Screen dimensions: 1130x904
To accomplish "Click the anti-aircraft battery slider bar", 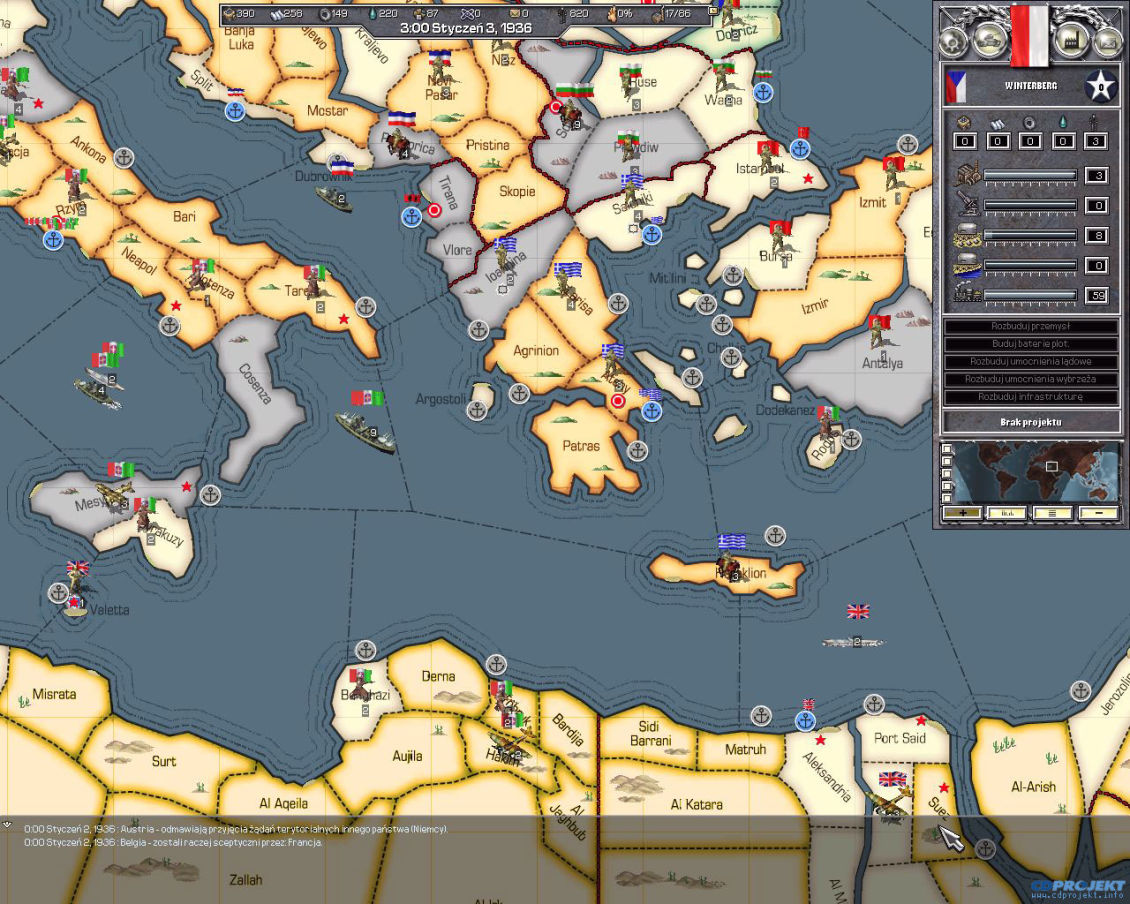I will pos(1030,205).
